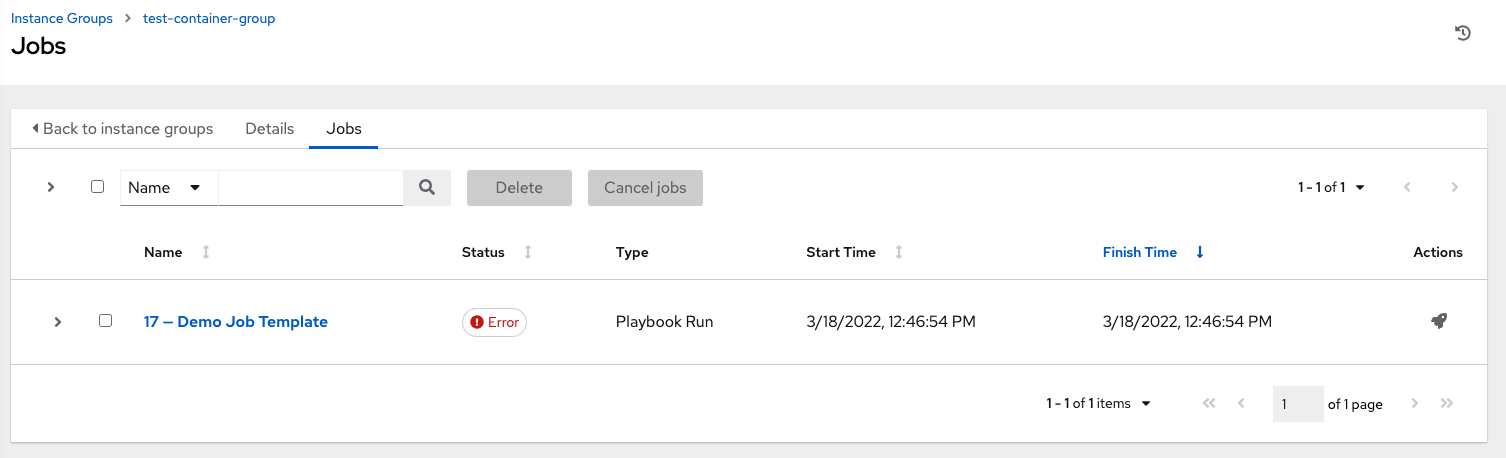
Task: Click the magnifying glass search button
Action: point(427,187)
